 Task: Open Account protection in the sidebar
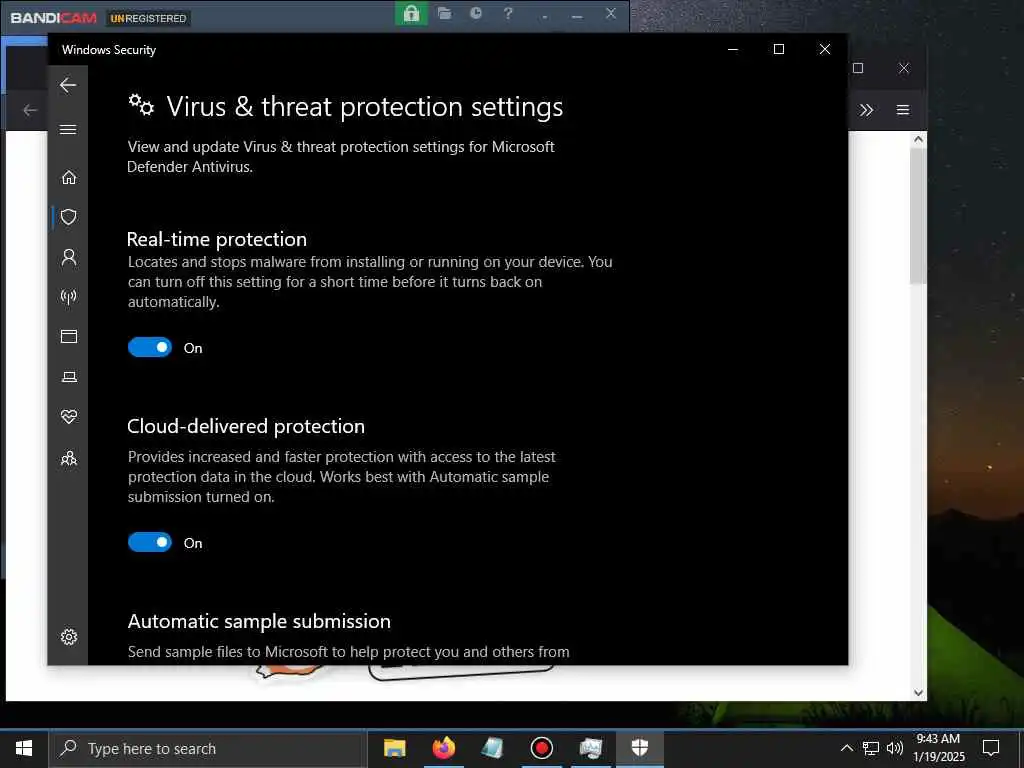click(x=69, y=257)
